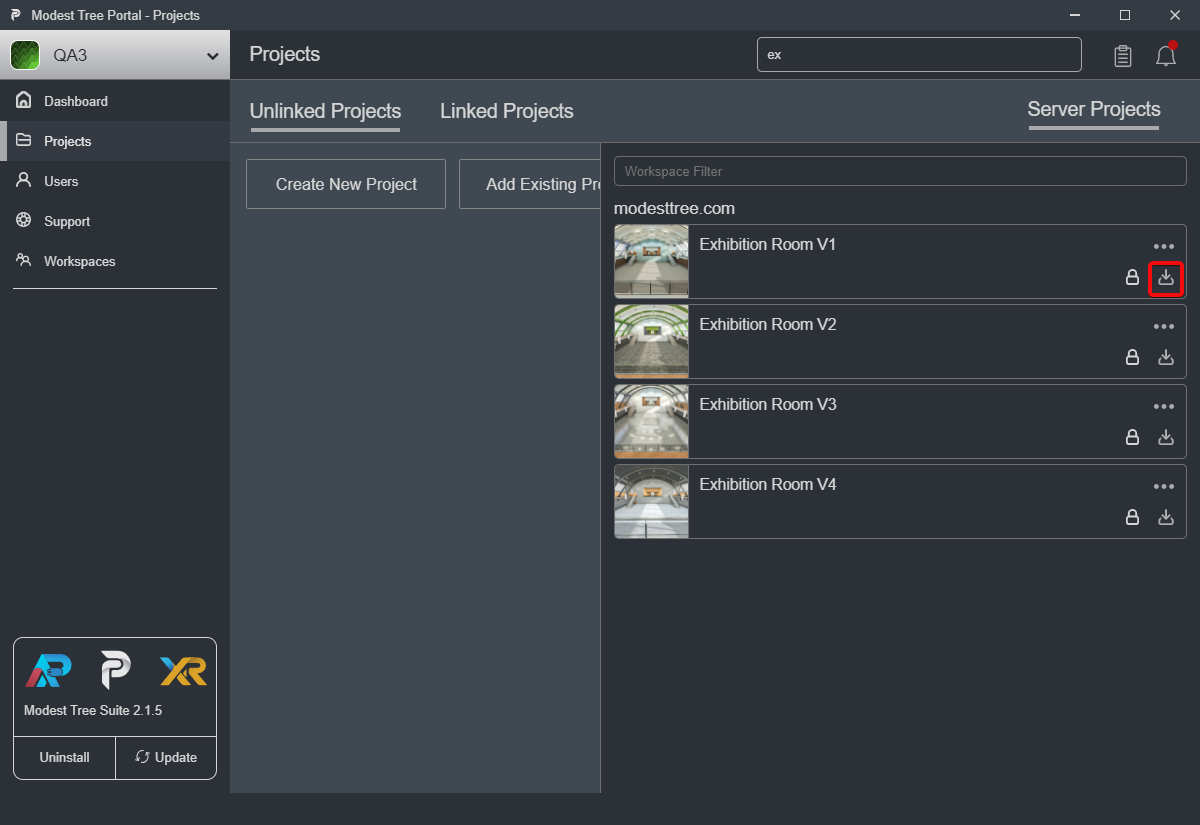Click the lock icon on Exhibition Room V2
This screenshot has height=825, width=1200.
point(1133,357)
